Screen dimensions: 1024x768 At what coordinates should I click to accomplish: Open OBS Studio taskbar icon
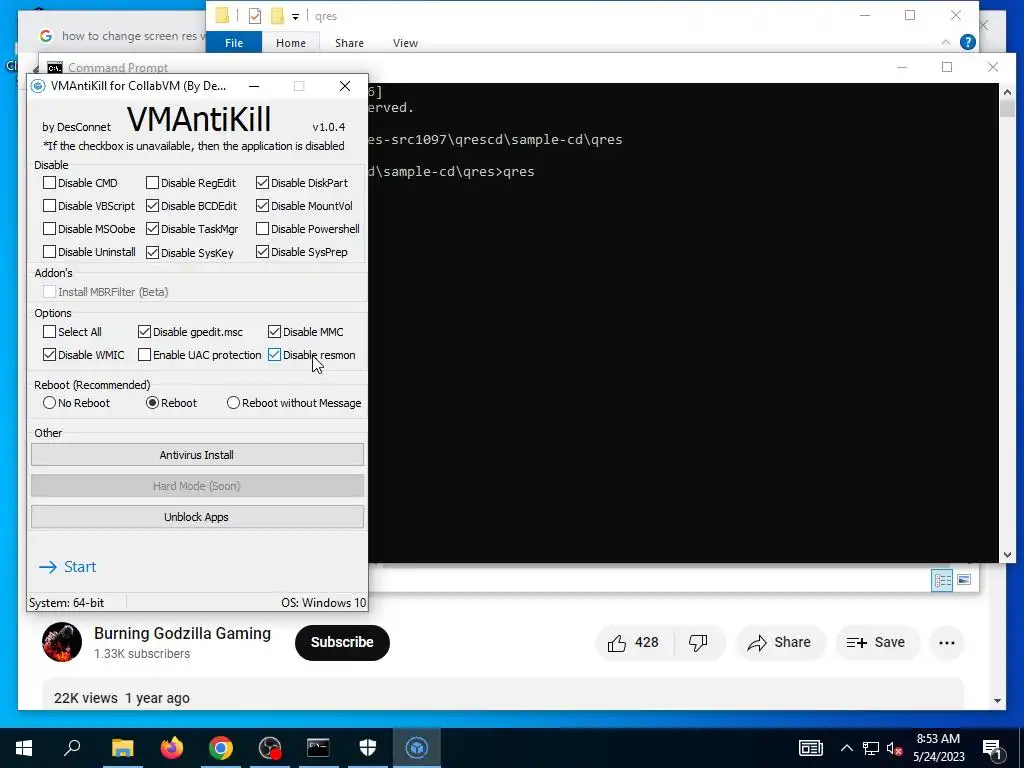coord(270,747)
